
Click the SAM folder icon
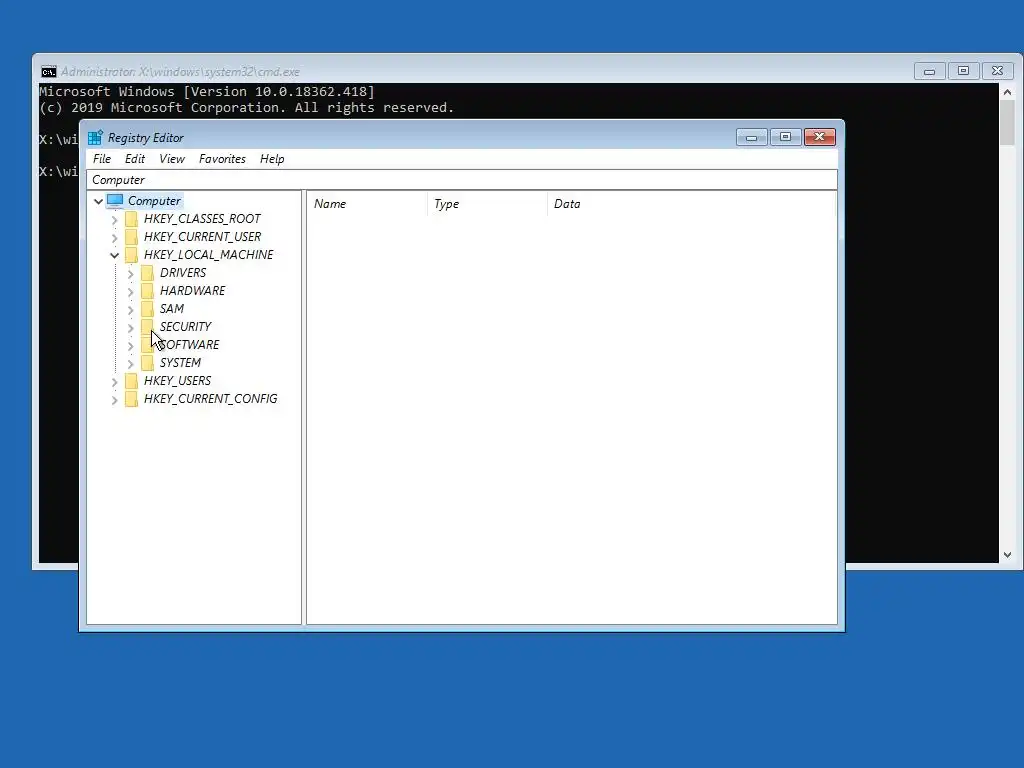(148, 308)
